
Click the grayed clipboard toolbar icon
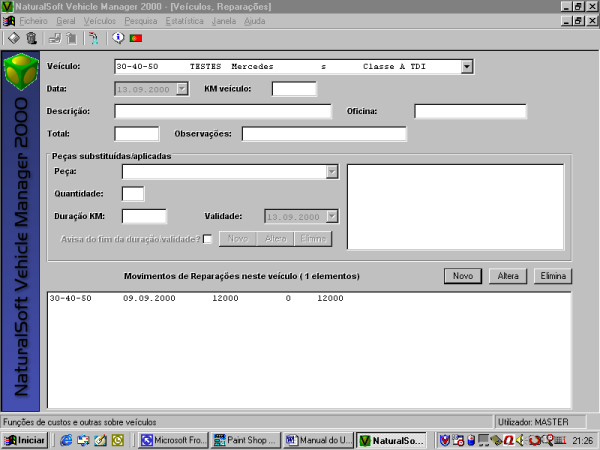coord(72,38)
